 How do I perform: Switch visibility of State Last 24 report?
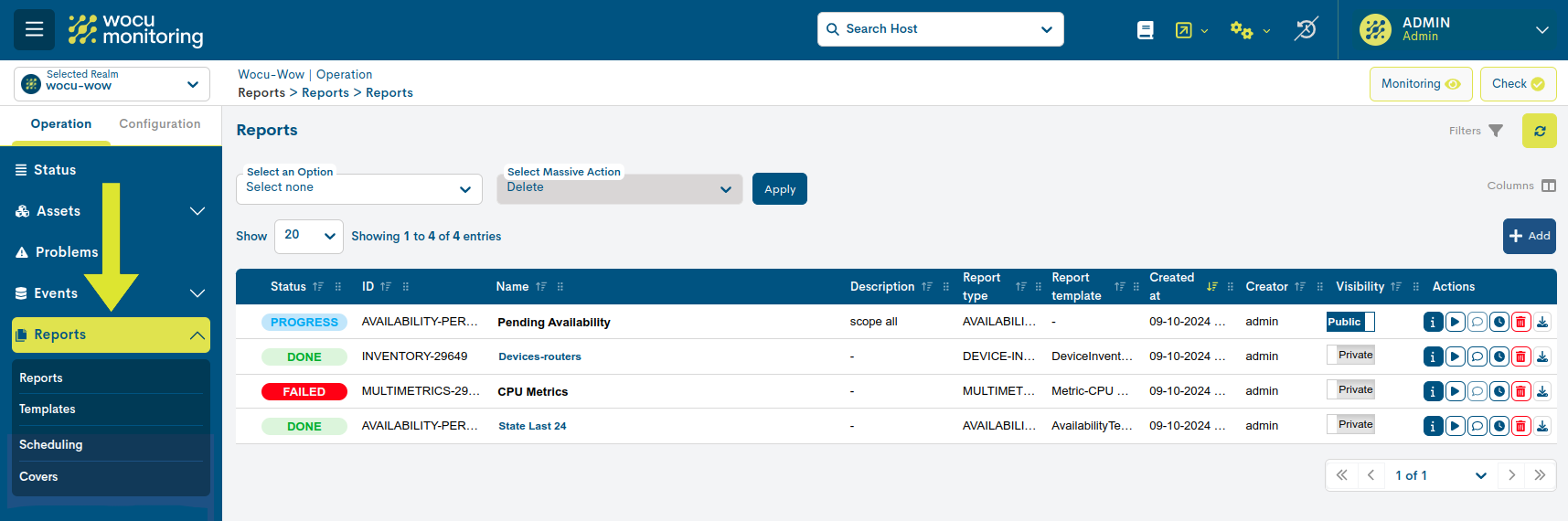point(1350,425)
